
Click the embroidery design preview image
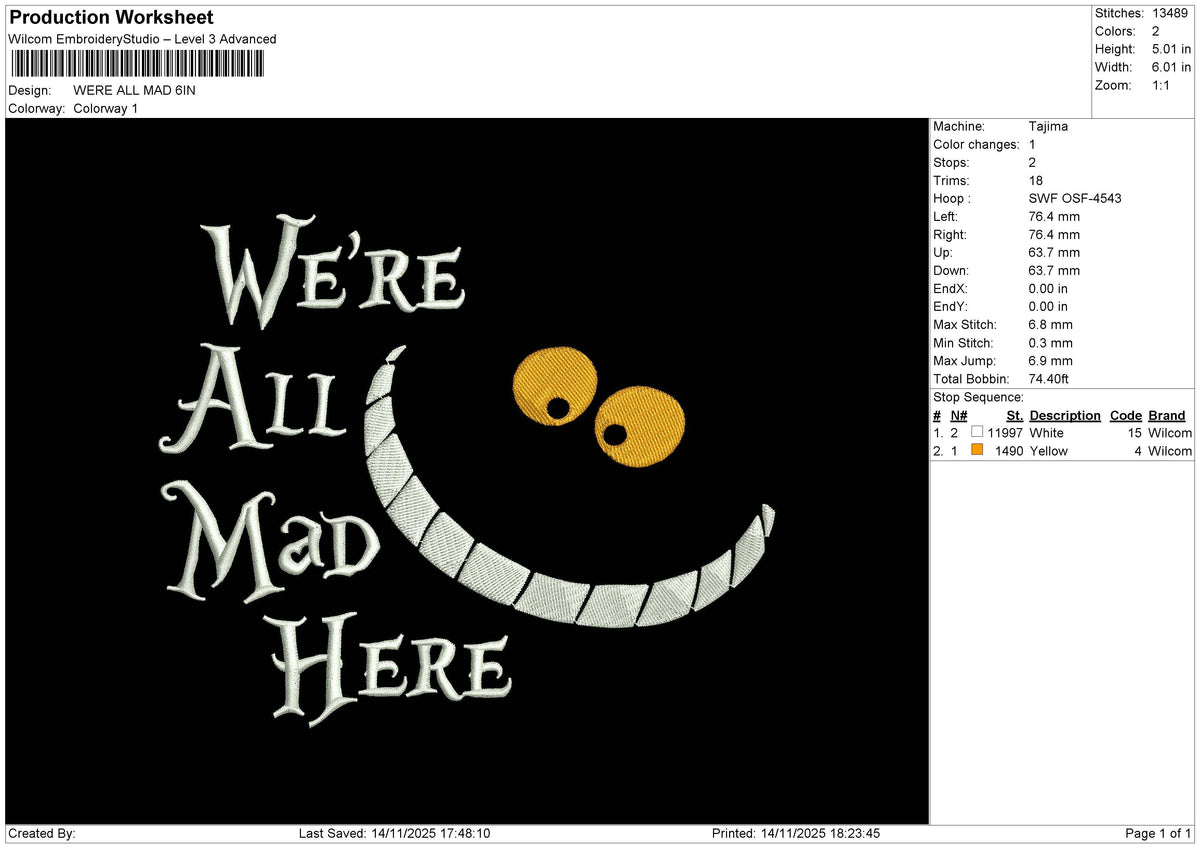(x=468, y=471)
